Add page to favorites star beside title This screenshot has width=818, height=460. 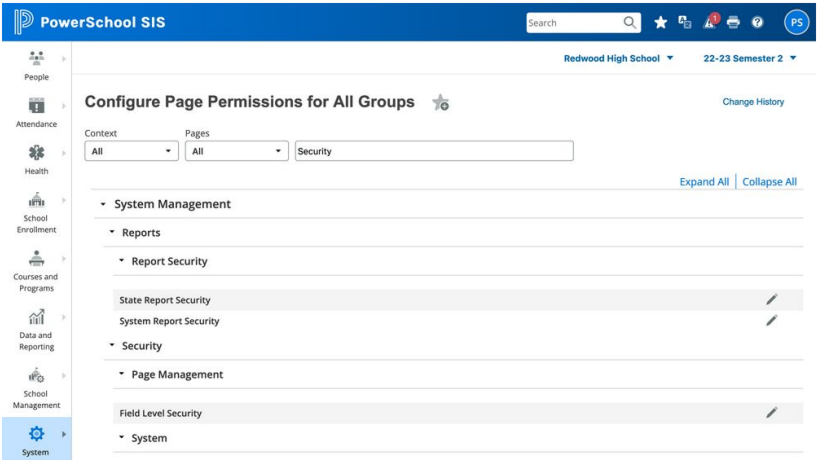point(439,103)
